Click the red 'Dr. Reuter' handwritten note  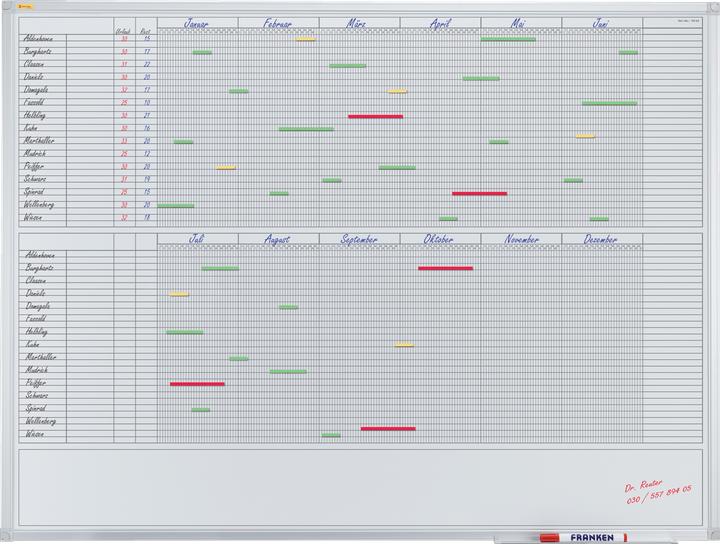(x=643, y=485)
